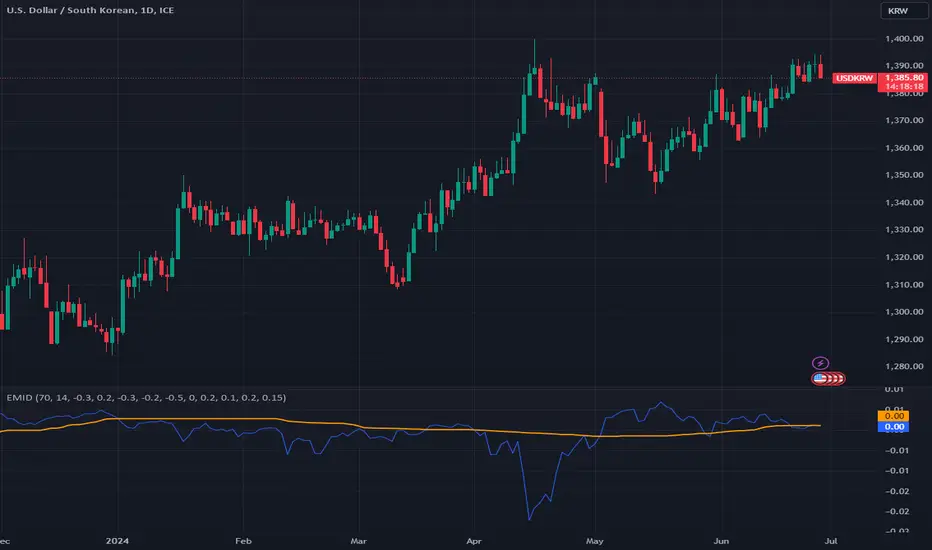Select the red 1,385.80 current price label
Viewport: 932px width, 550px height.
(x=904, y=77)
